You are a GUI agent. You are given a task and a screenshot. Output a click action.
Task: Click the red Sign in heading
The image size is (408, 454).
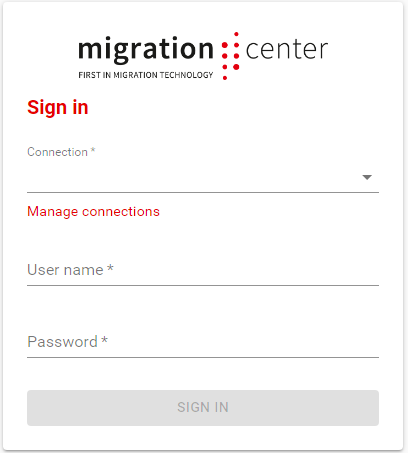(58, 108)
